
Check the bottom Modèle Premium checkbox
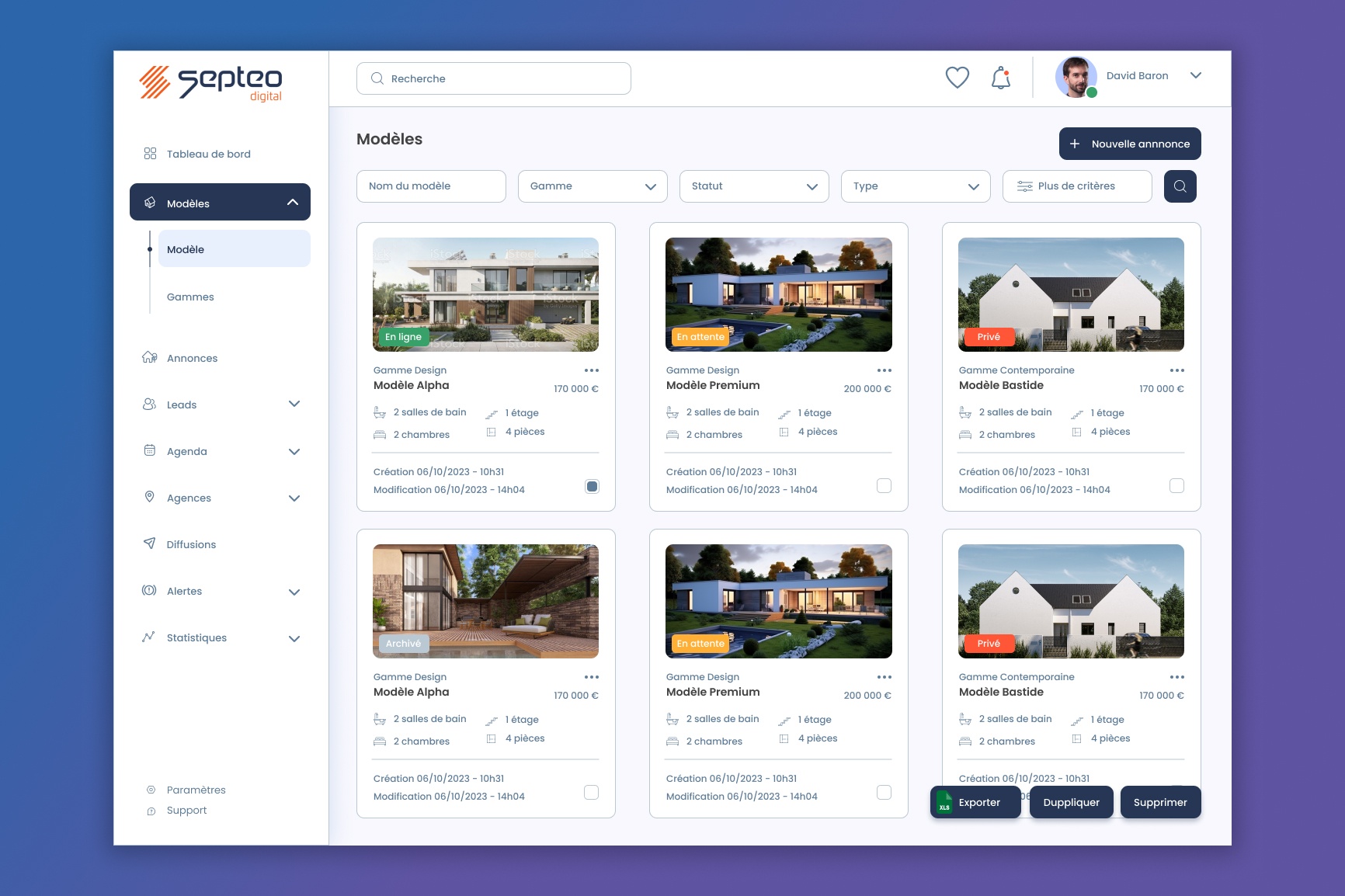(x=884, y=793)
